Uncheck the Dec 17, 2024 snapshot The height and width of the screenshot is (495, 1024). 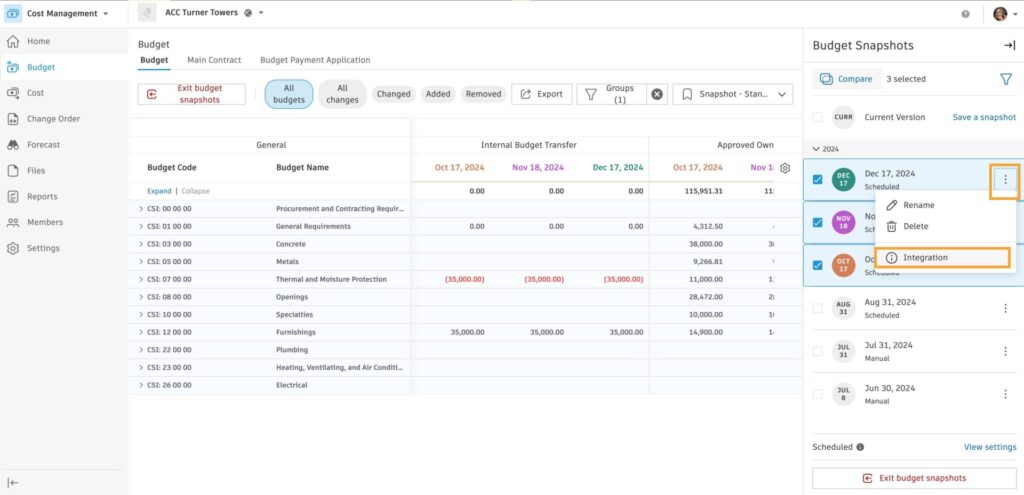[818, 180]
